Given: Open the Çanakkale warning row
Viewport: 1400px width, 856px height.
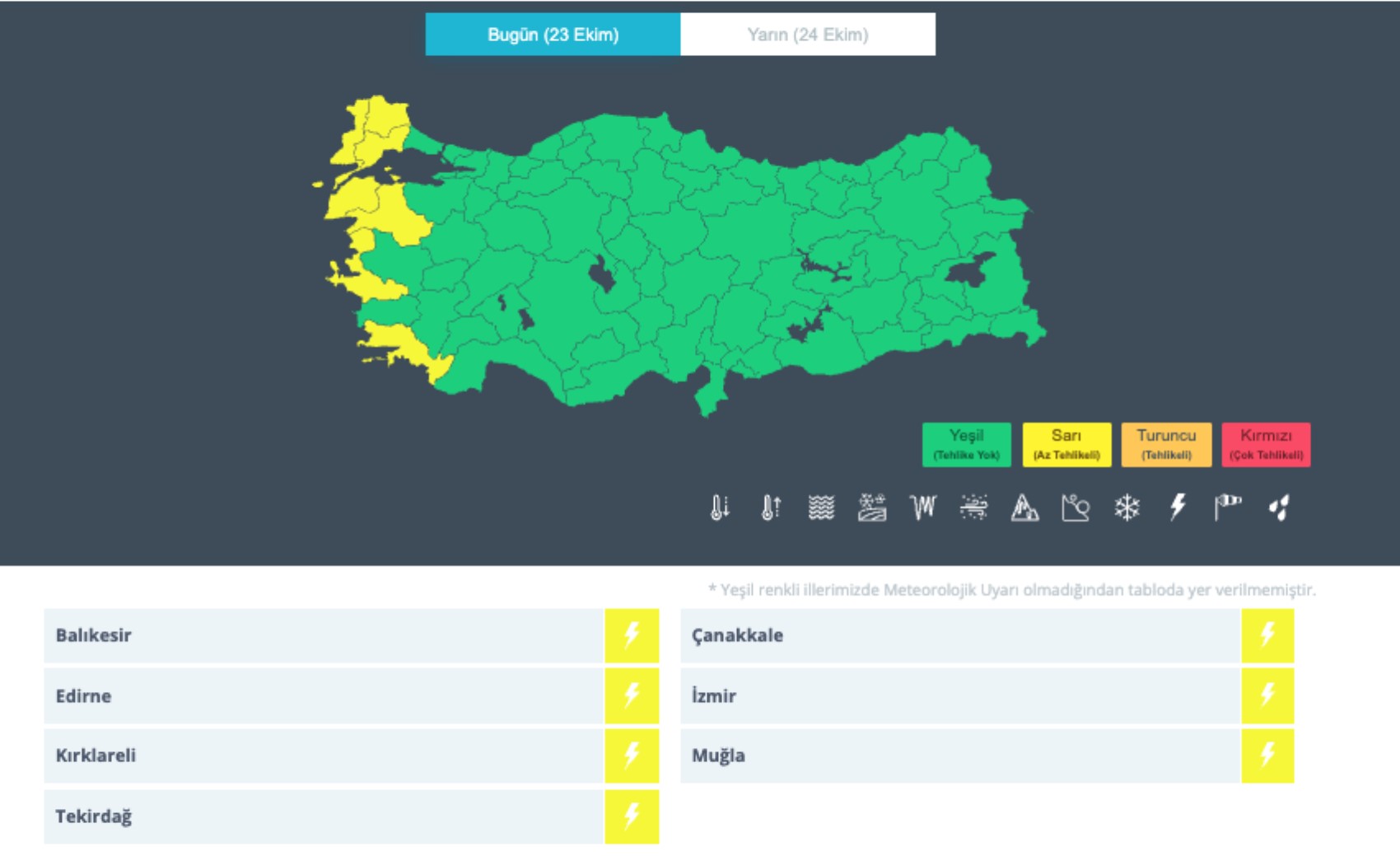Looking at the screenshot, I should click(x=959, y=635).
